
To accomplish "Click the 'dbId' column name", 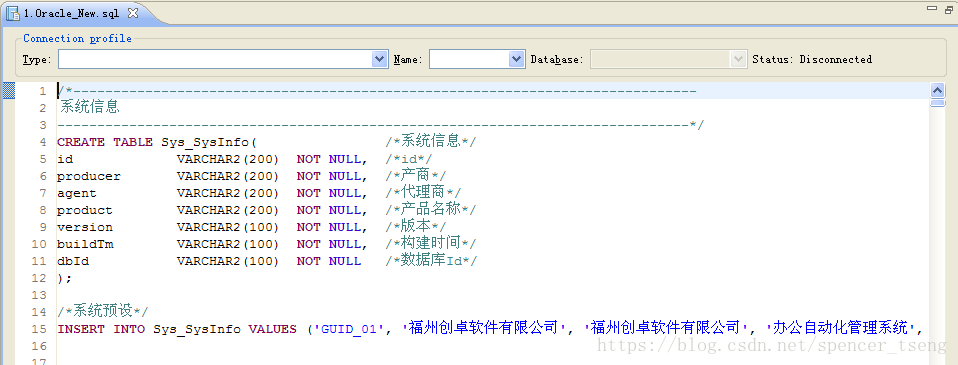I will pyautogui.click(x=73, y=261).
